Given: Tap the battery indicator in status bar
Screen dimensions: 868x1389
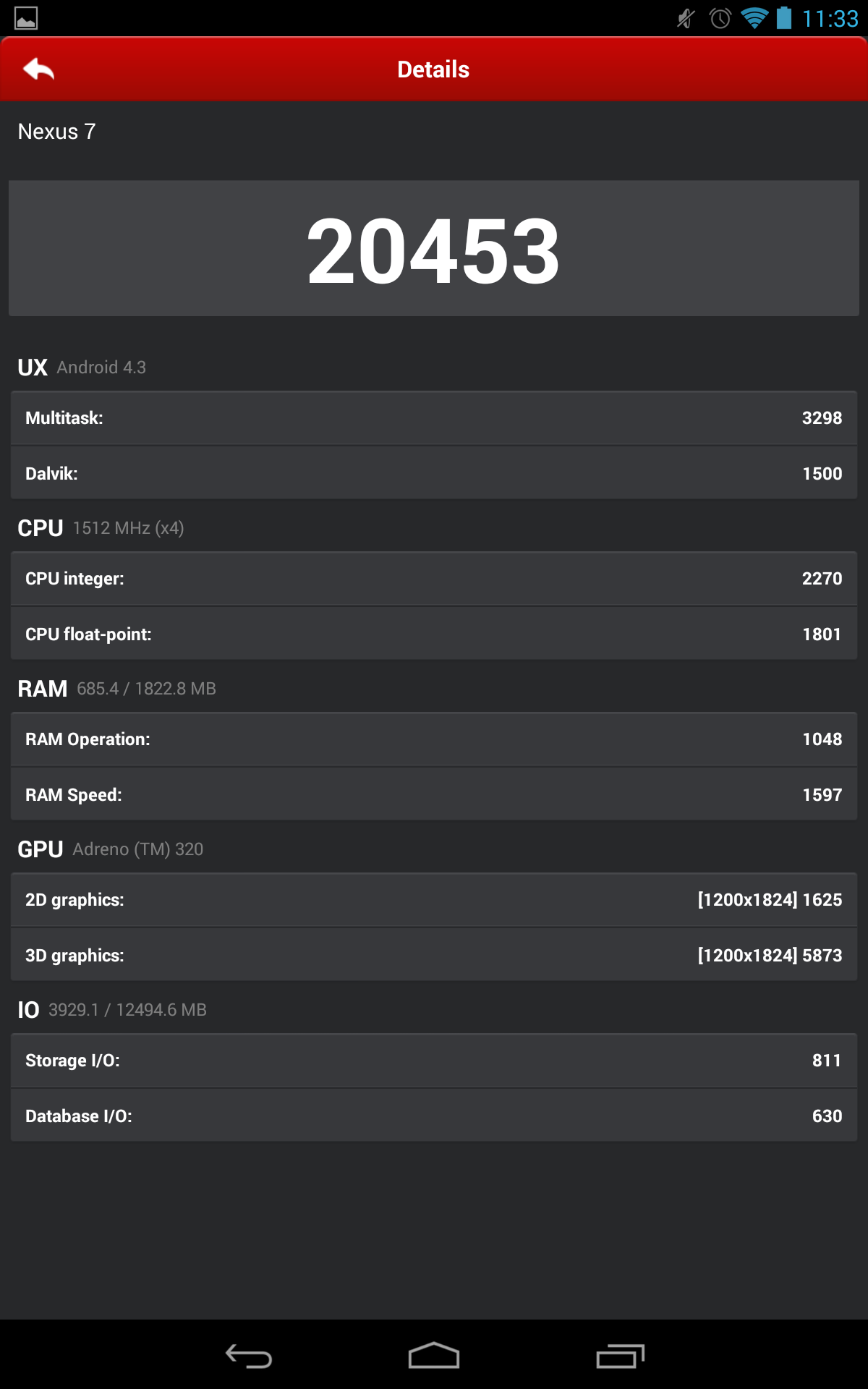Looking at the screenshot, I should click(x=783, y=20).
